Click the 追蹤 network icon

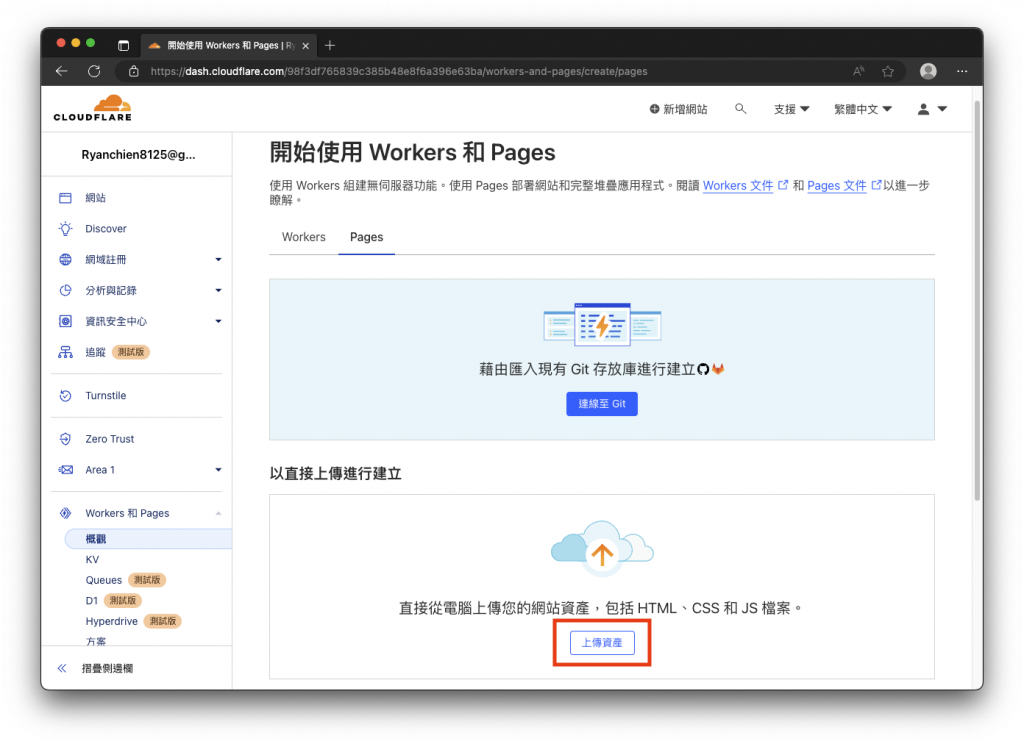(65, 352)
